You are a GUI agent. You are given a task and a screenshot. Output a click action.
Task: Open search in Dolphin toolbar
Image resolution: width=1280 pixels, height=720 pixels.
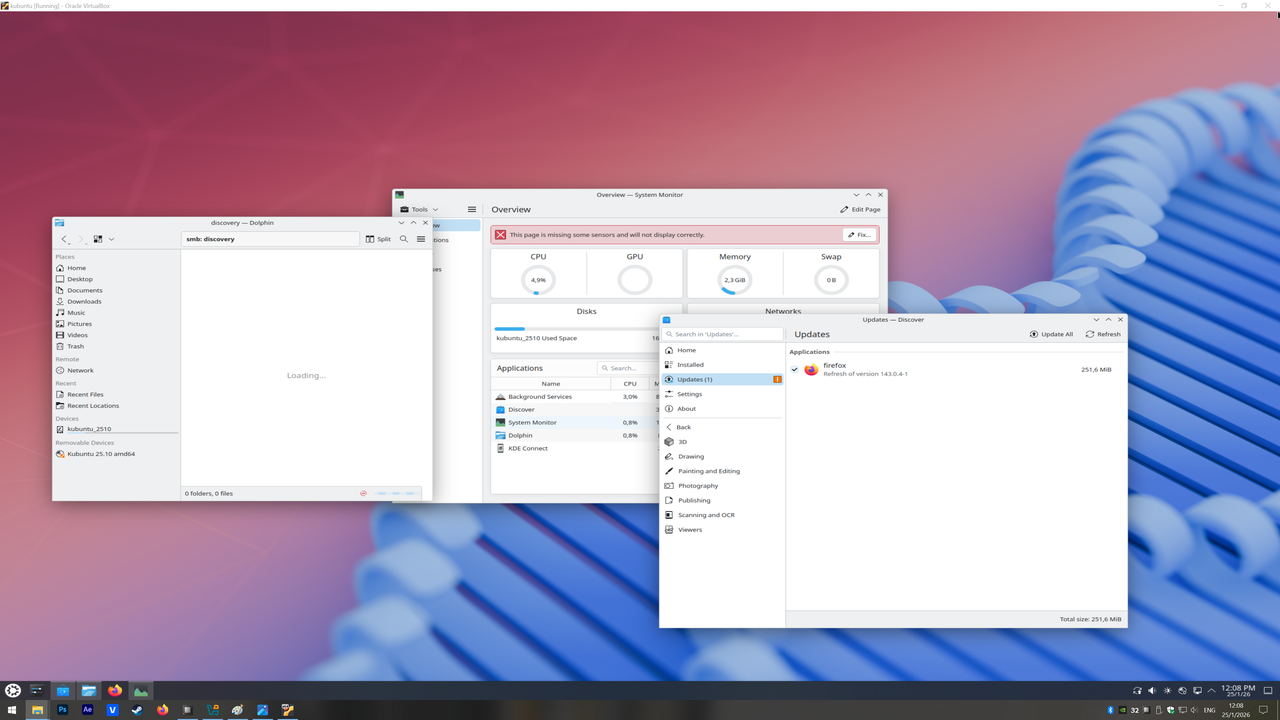point(404,239)
